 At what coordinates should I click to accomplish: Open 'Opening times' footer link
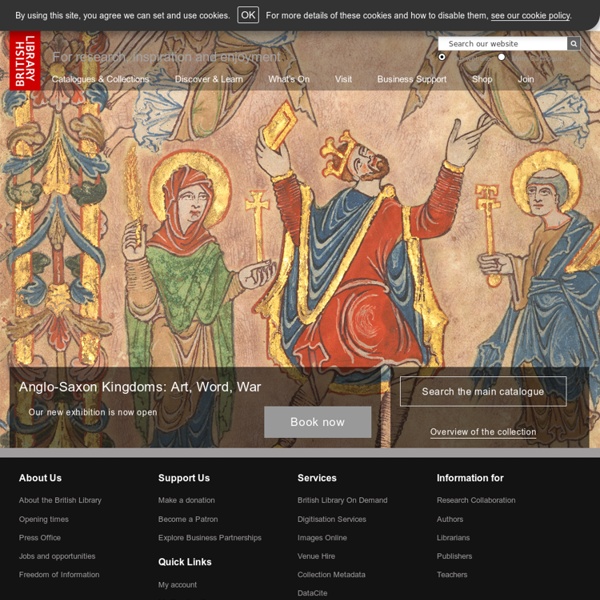click(44, 519)
